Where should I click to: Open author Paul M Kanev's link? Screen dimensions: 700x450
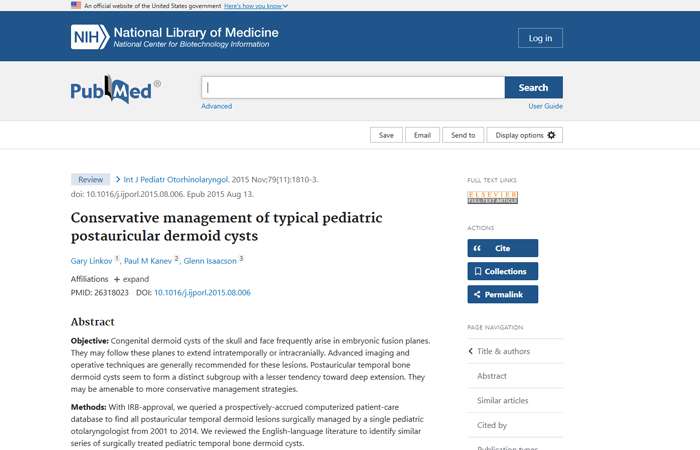coord(148,261)
